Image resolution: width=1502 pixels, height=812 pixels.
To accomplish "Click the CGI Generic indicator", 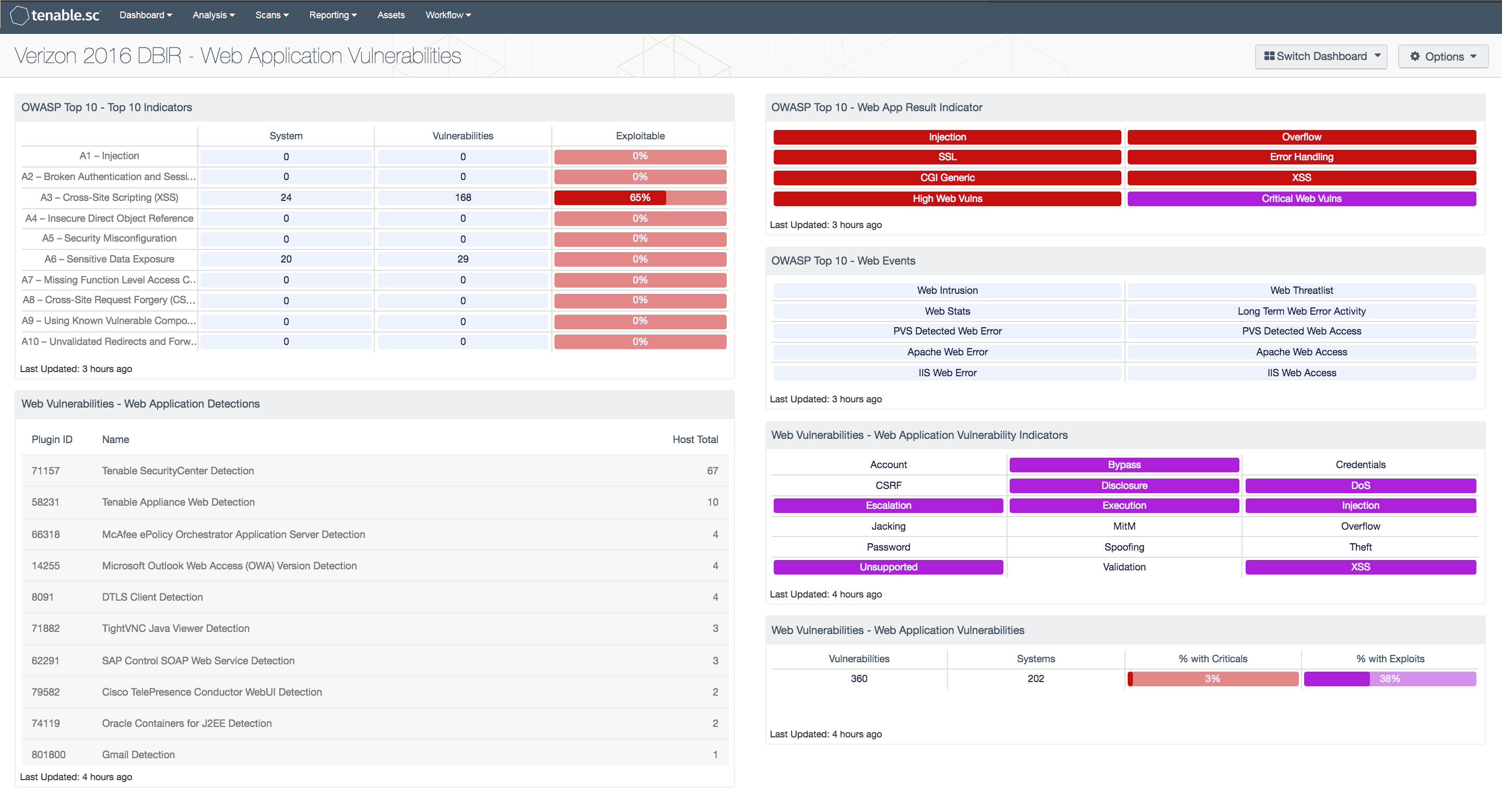I will (x=947, y=178).
